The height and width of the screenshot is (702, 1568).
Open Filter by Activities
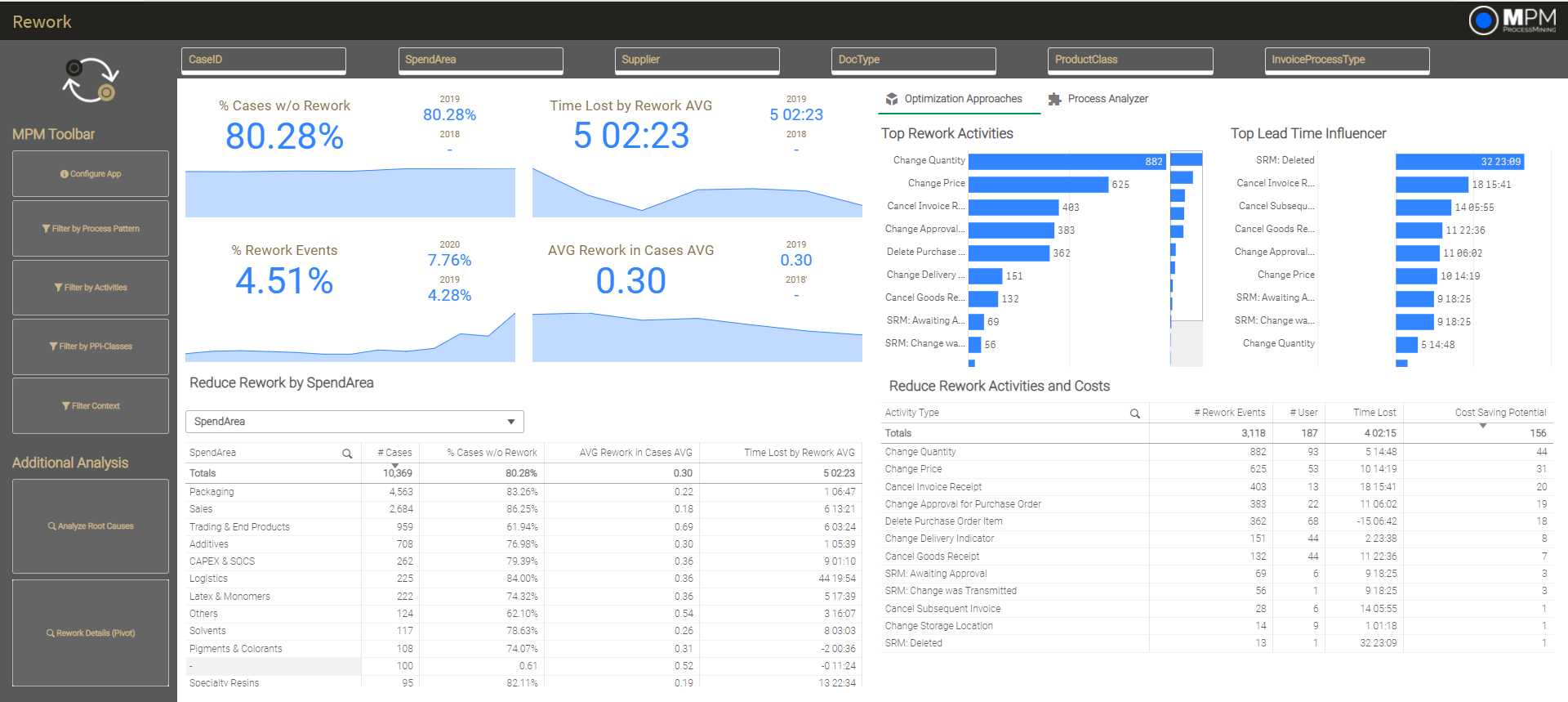91,288
